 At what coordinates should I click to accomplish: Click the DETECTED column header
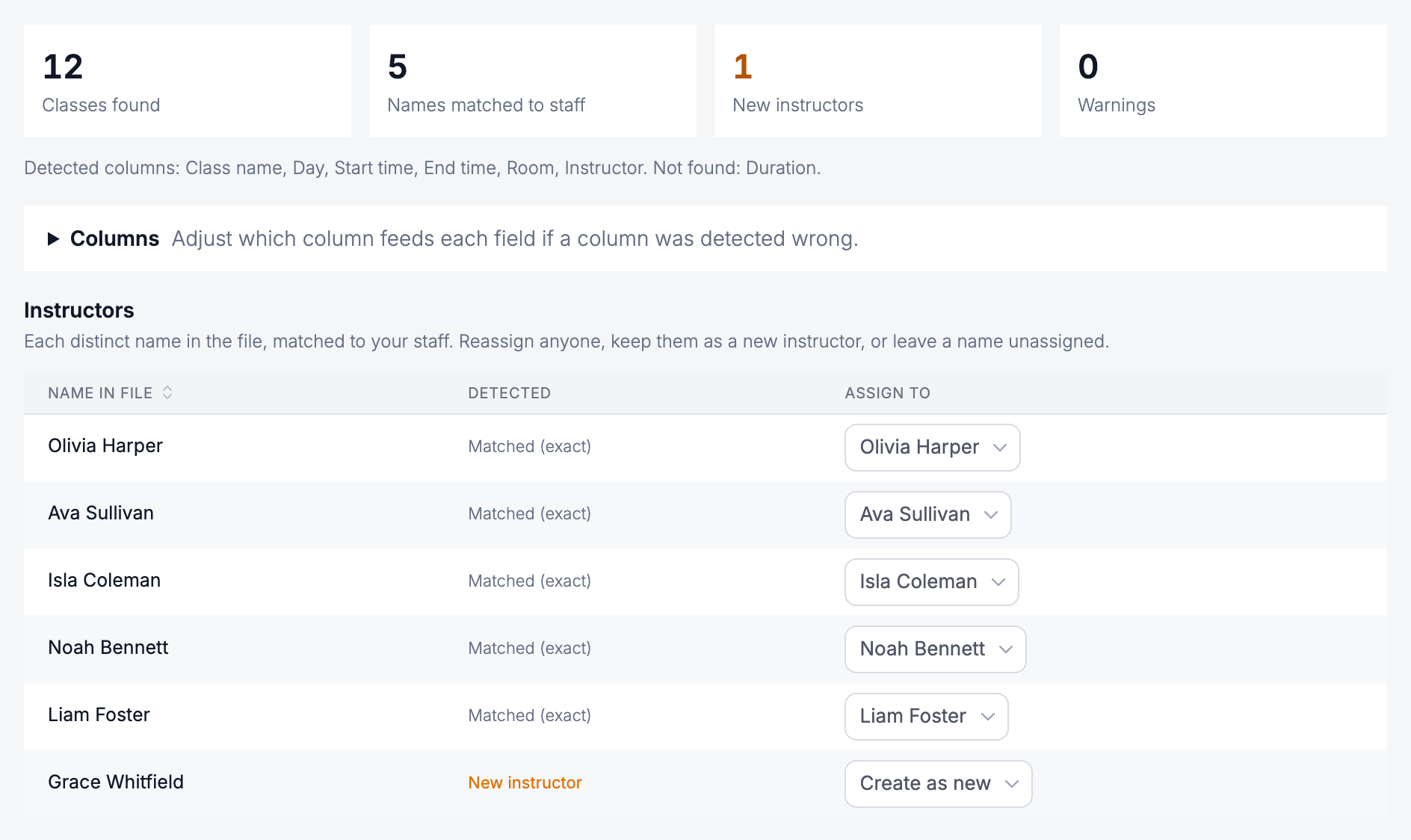point(509,393)
